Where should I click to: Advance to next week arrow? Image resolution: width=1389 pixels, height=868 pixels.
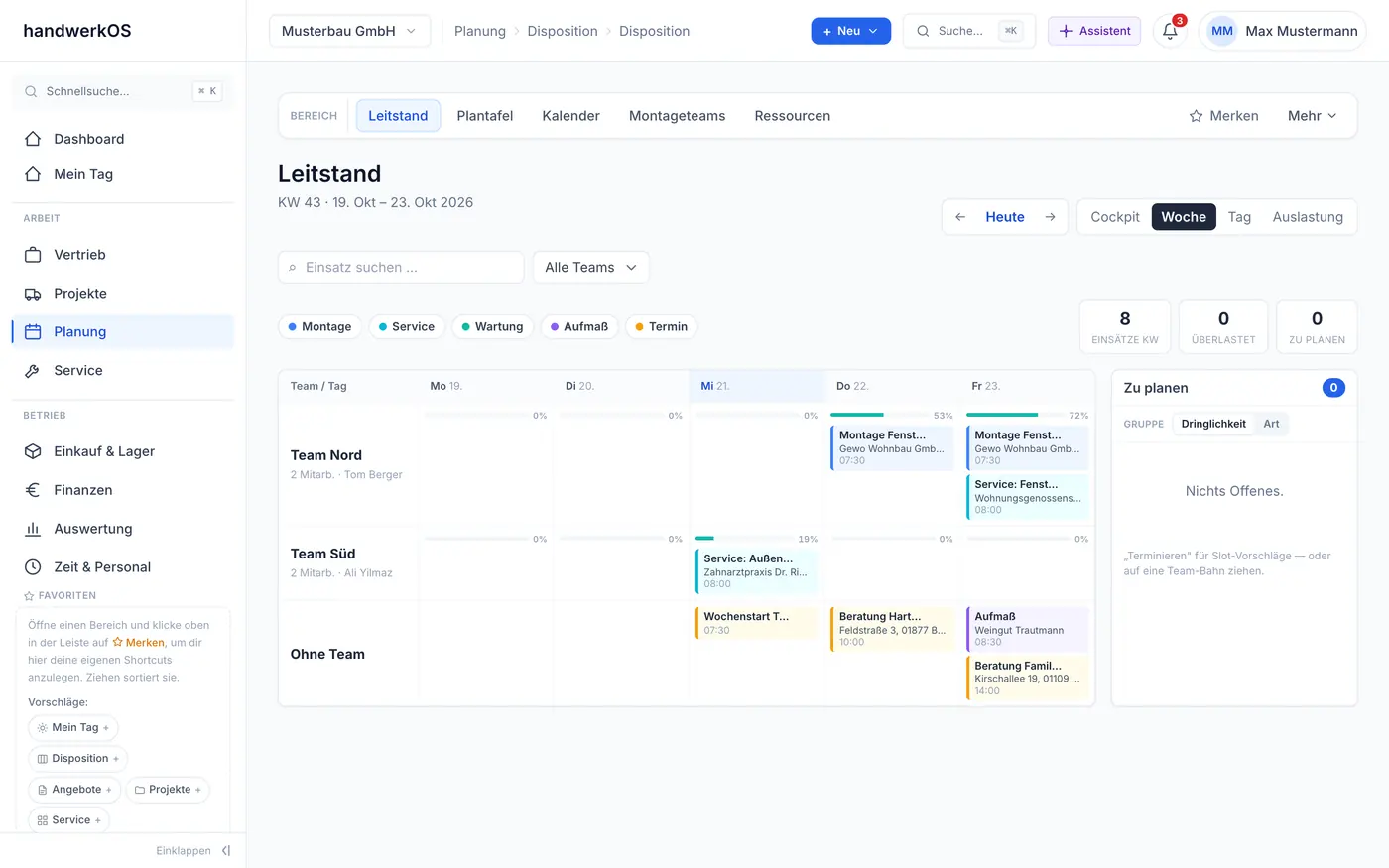pyautogui.click(x=1050, y=217)
